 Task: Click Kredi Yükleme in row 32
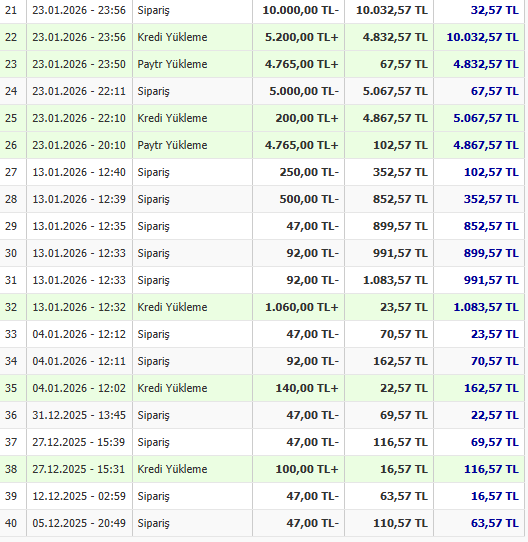click(x=172, y=307)
